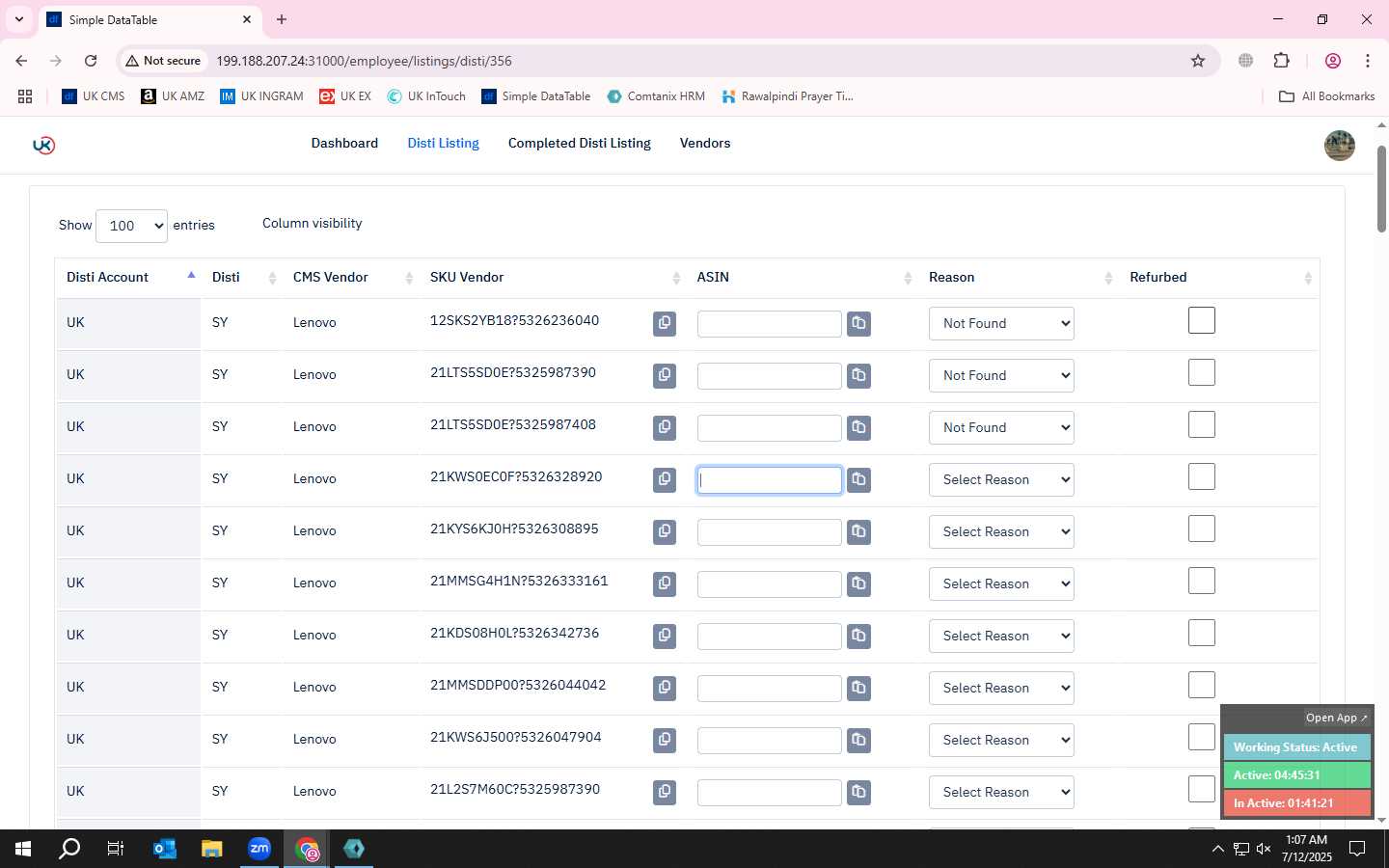Open the browser Extensions puzzle icon
Viewport: 1389px width, 868px height.
(1281, 61)
